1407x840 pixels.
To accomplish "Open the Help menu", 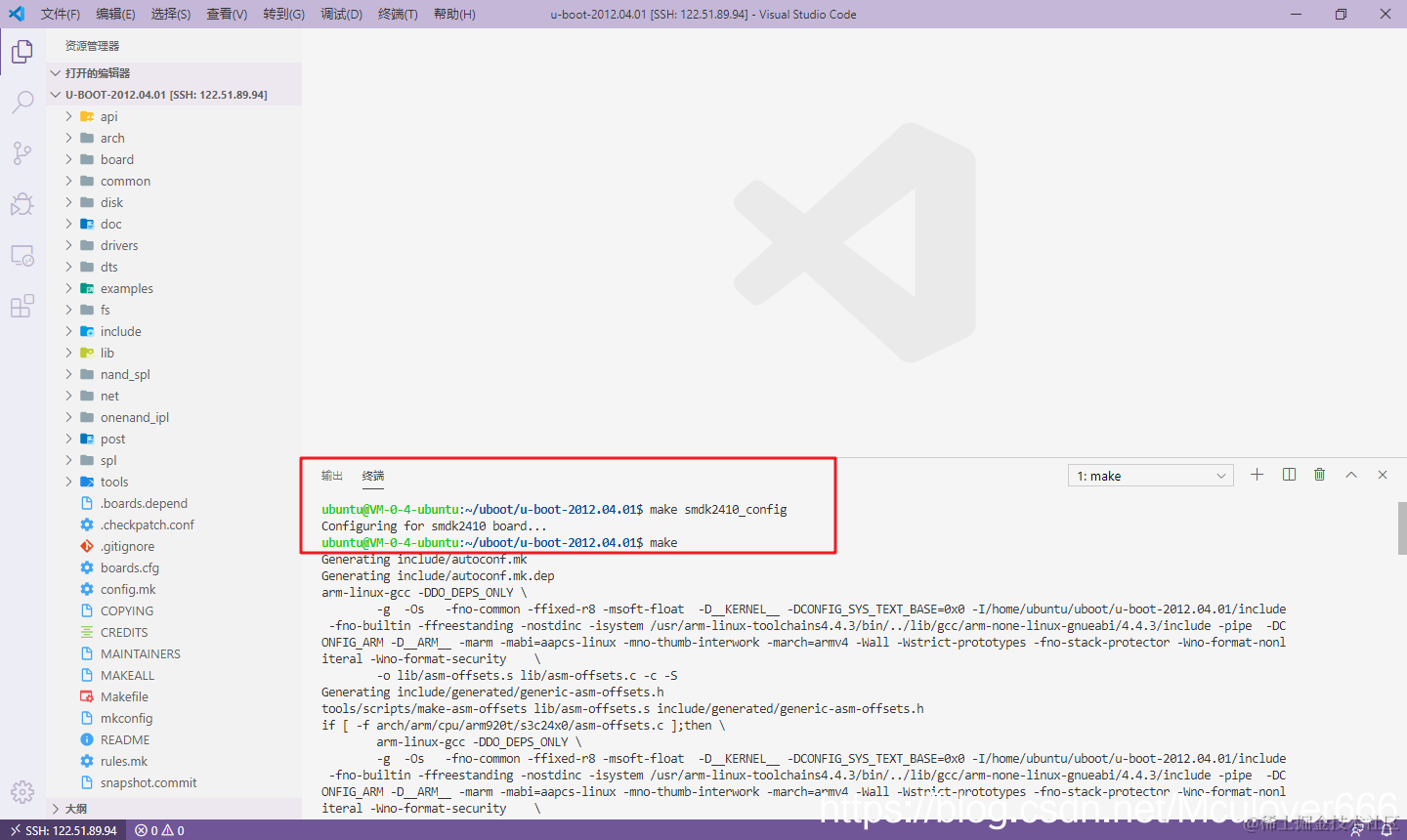I will [454, 14].
